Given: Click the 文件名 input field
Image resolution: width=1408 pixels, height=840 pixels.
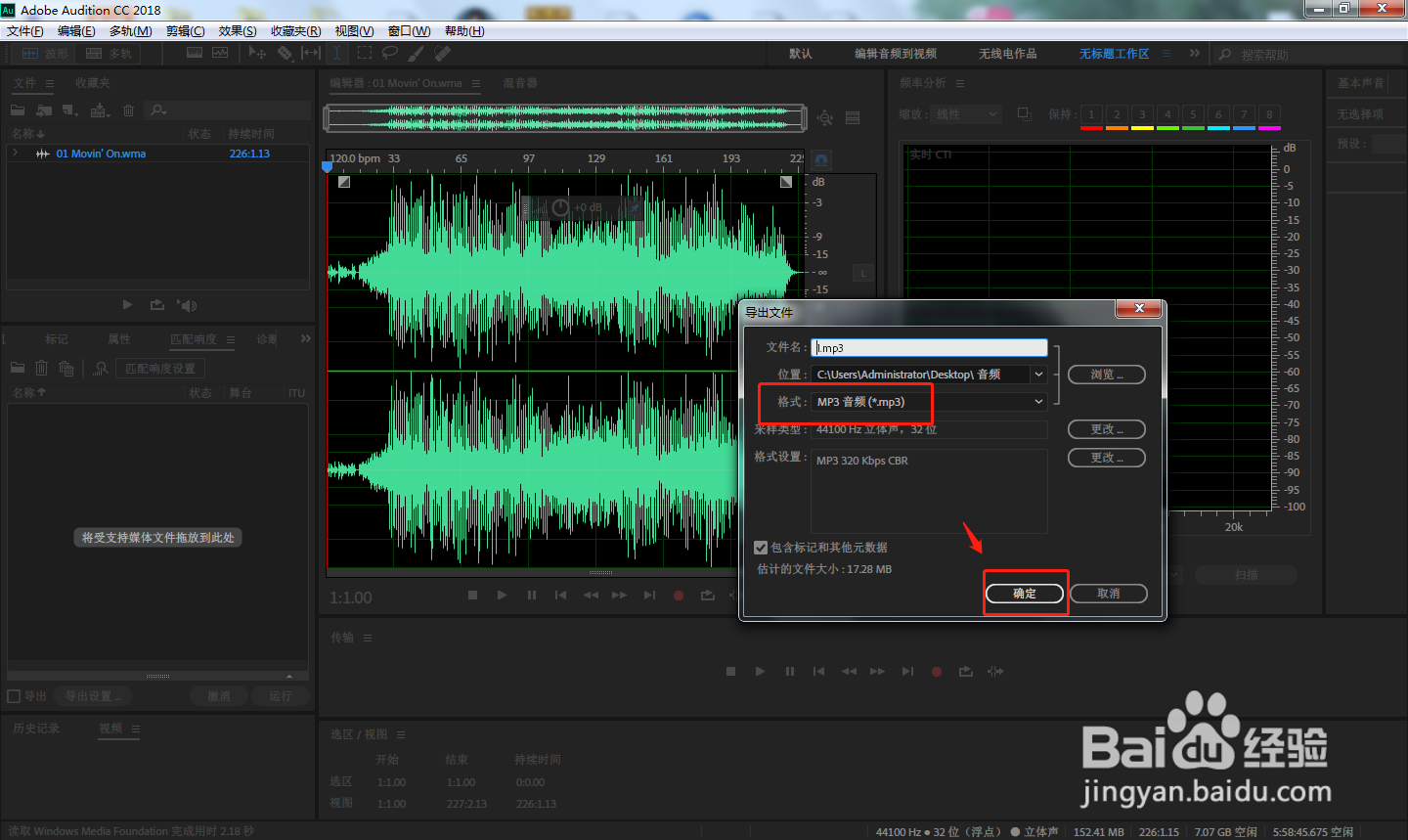Looking at the screenshot, I should coord(929,348).
